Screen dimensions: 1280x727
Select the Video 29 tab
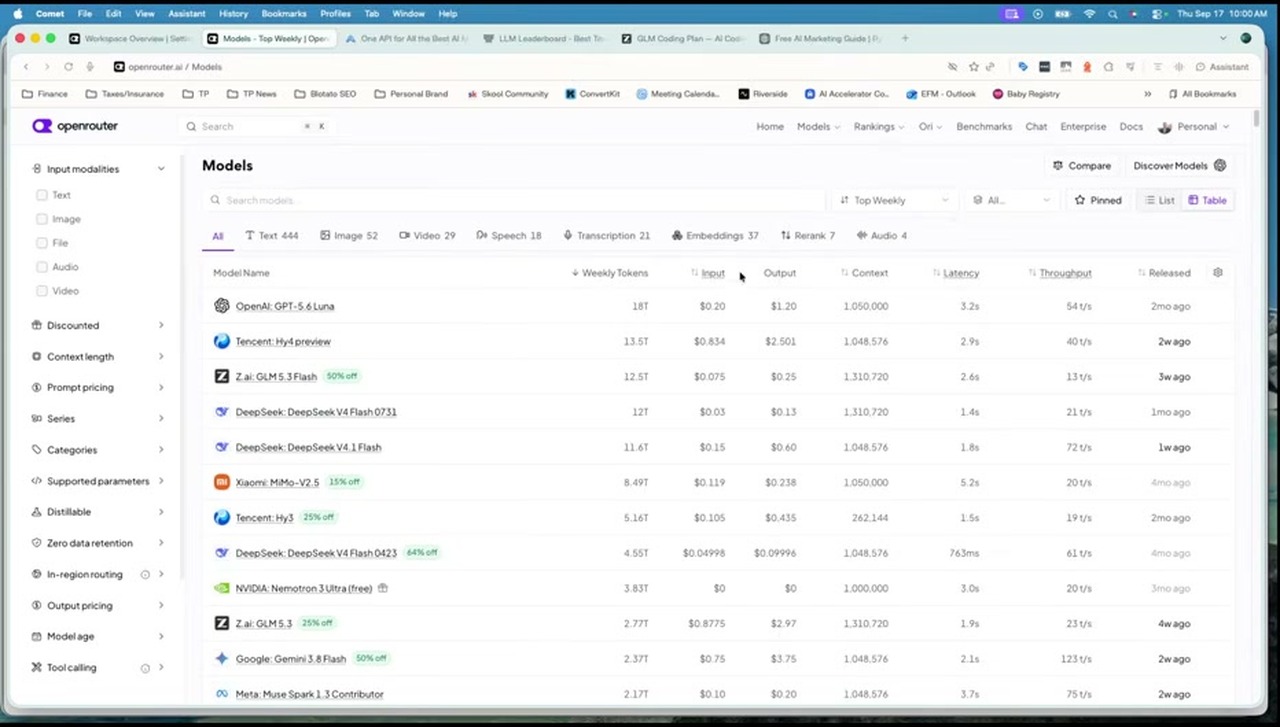pyautogui.click(x=427, y=236)
